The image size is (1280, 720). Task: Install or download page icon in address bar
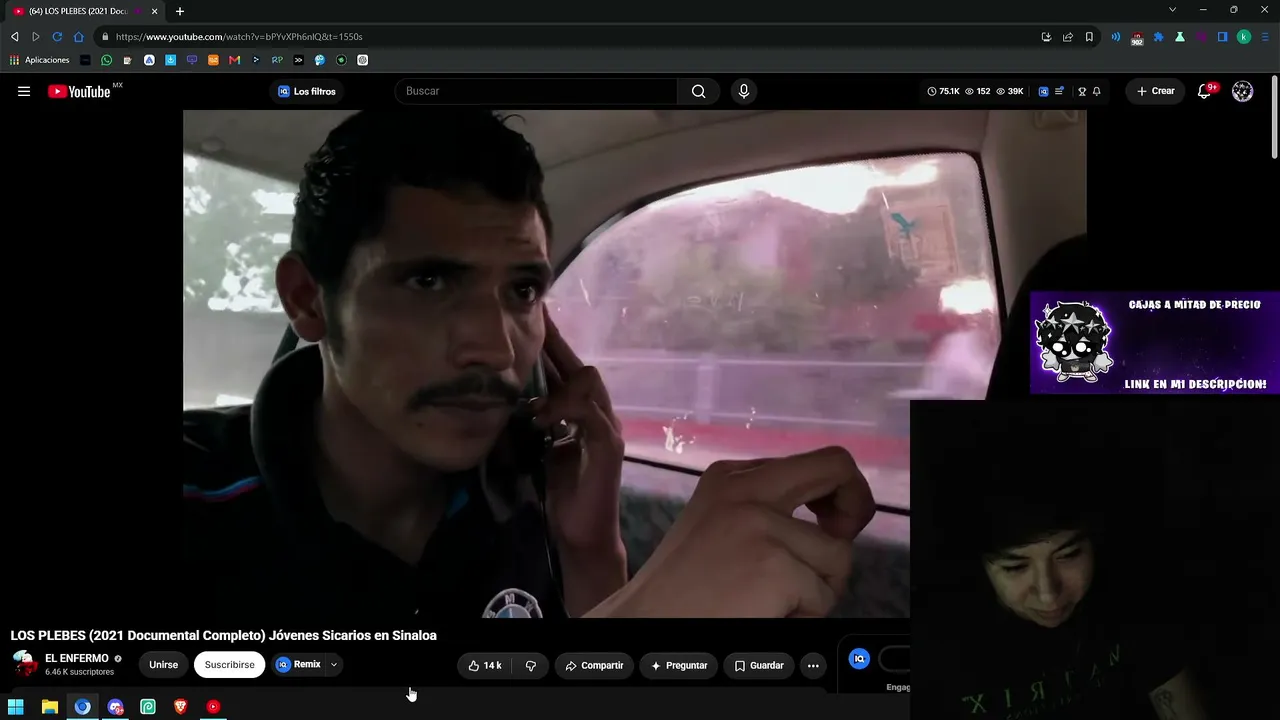[1046, 37]
